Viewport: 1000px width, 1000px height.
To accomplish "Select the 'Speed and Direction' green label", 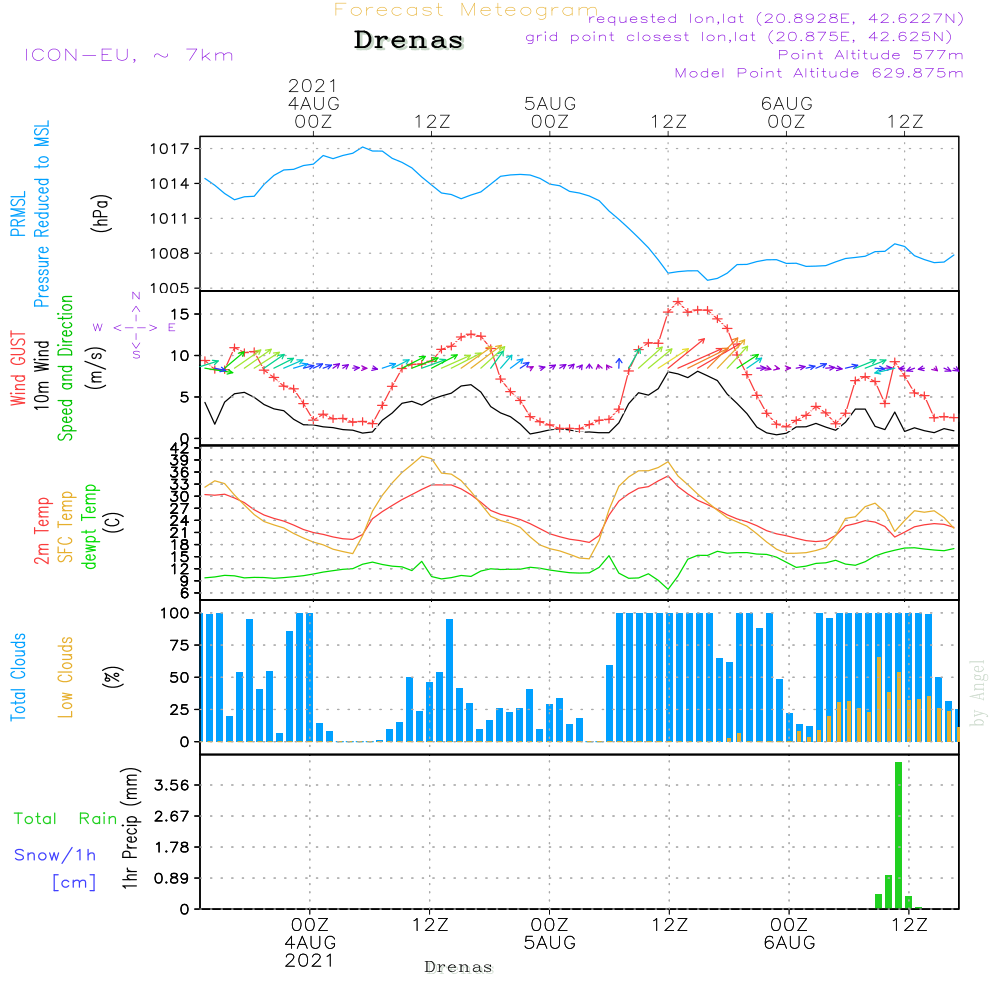I will pyautogui.click(x=65, y=368).
